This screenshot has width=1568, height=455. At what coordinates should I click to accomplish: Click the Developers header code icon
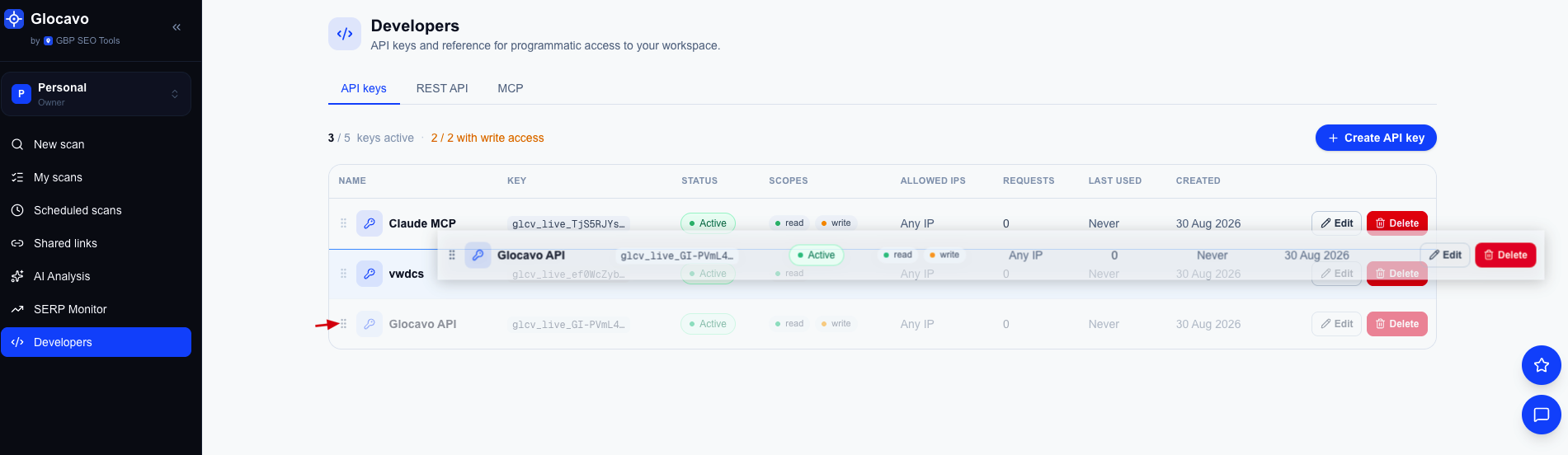[345, 34]
